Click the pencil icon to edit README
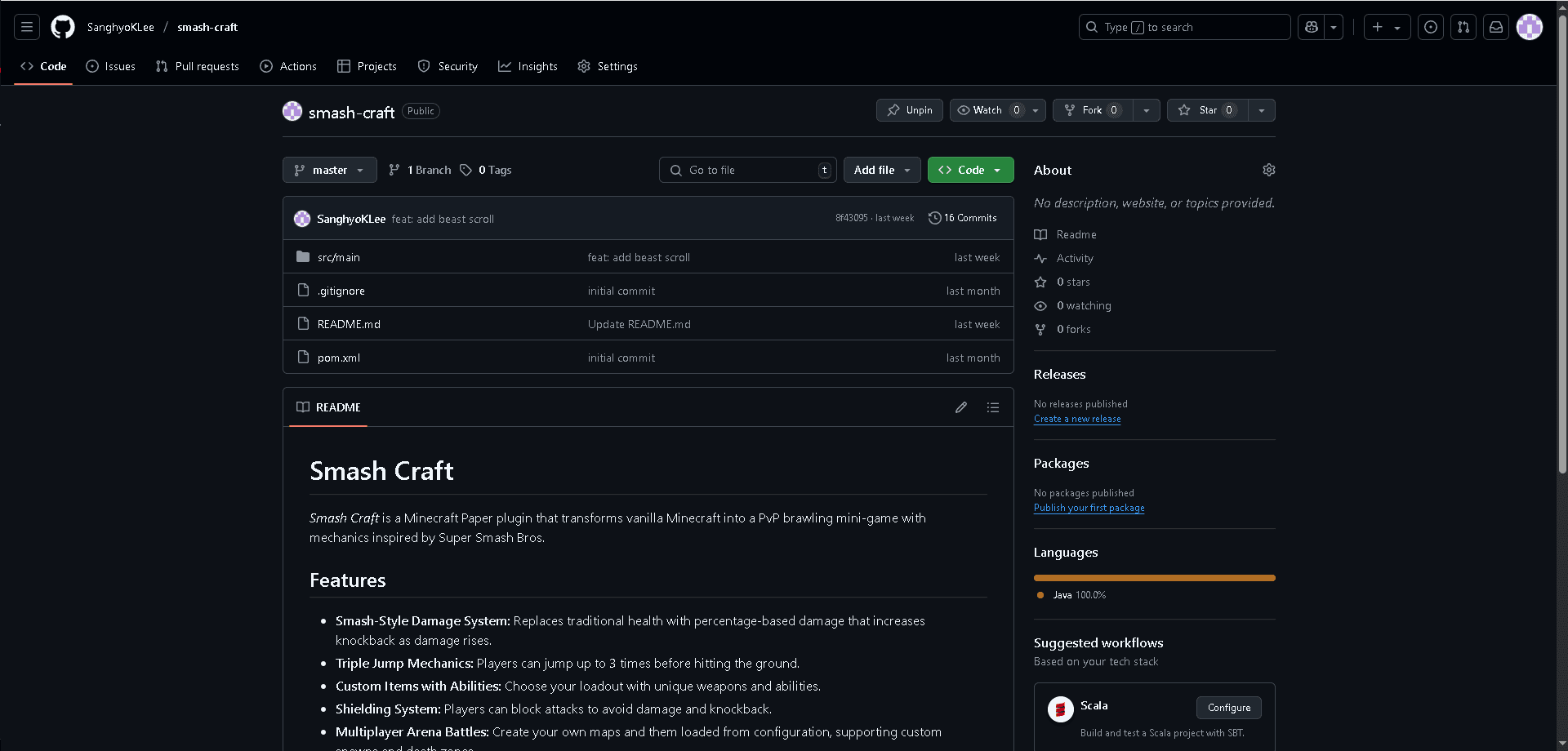 coord(961,407)
